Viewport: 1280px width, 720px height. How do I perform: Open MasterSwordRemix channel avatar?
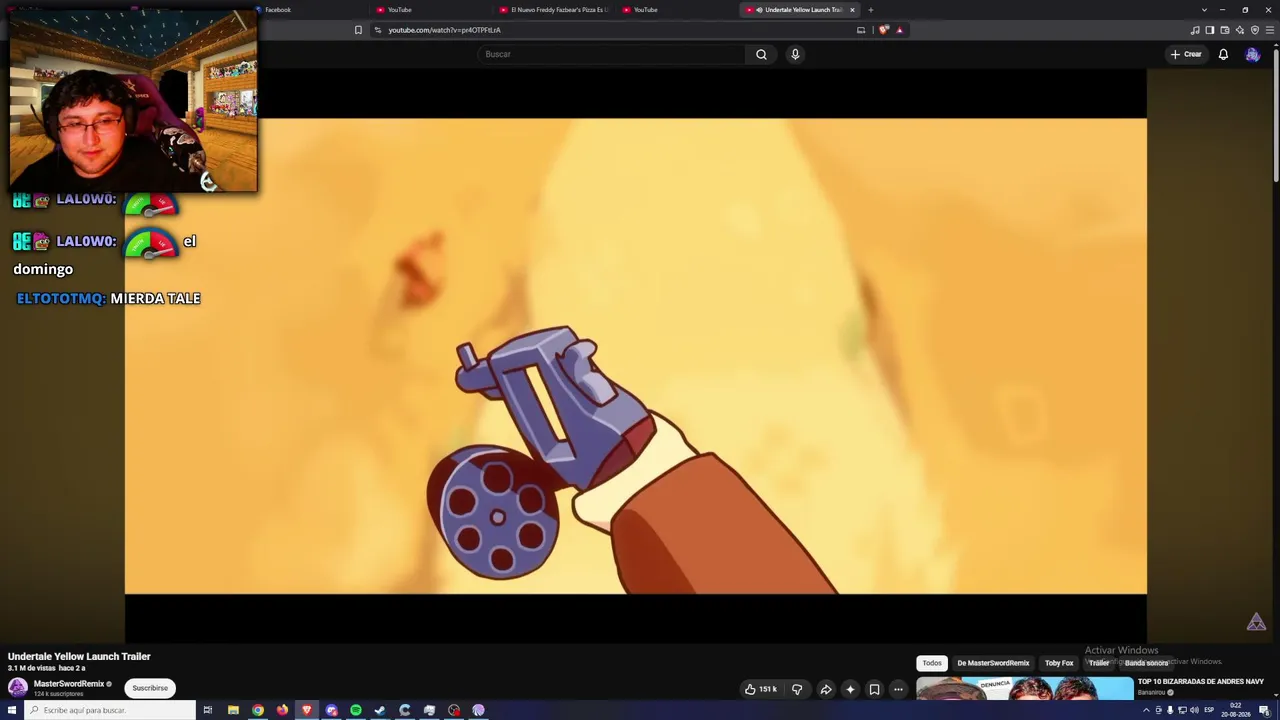click(x=17, y=687)
